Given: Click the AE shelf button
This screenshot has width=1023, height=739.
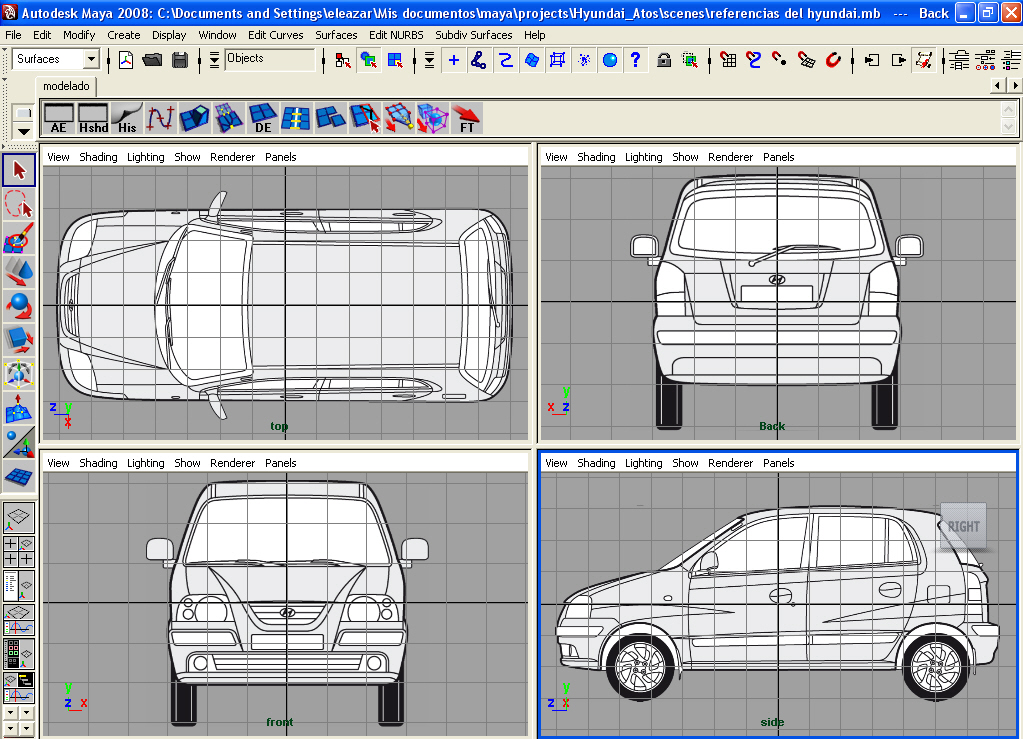Looking at the screenshot, I should [x=59, y=118].
